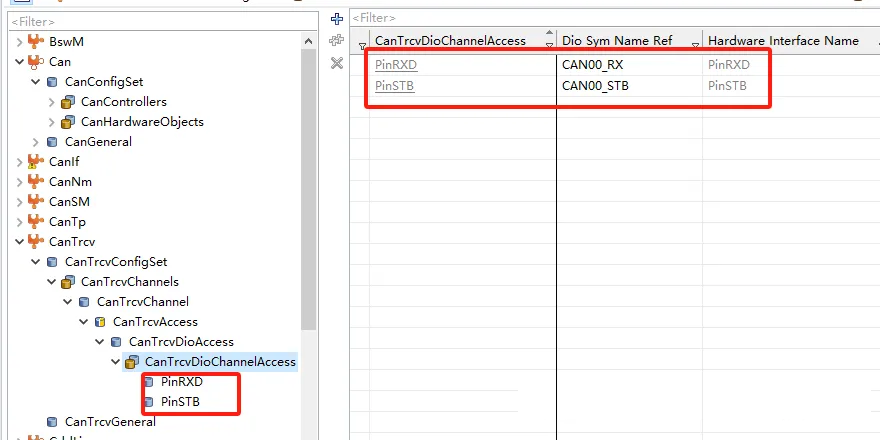The image size is (880, 440).
Task: Expand the BswM tree node
Action: coord(20,42)
